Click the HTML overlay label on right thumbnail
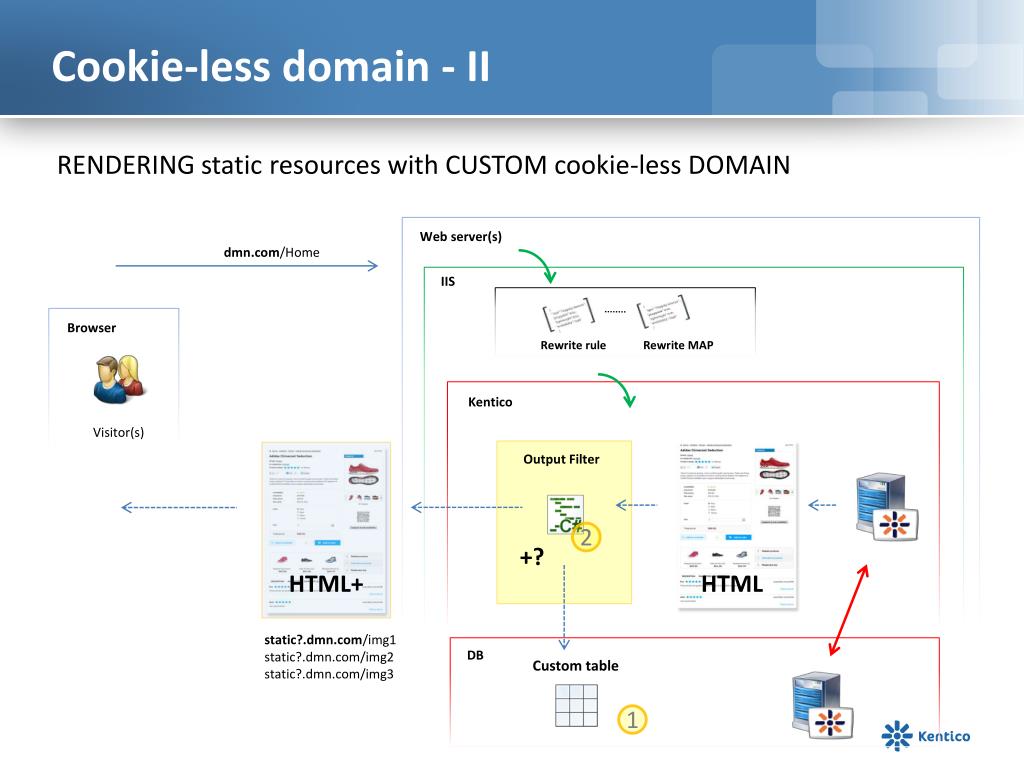The image size is (1024, 768). point(732,584)
